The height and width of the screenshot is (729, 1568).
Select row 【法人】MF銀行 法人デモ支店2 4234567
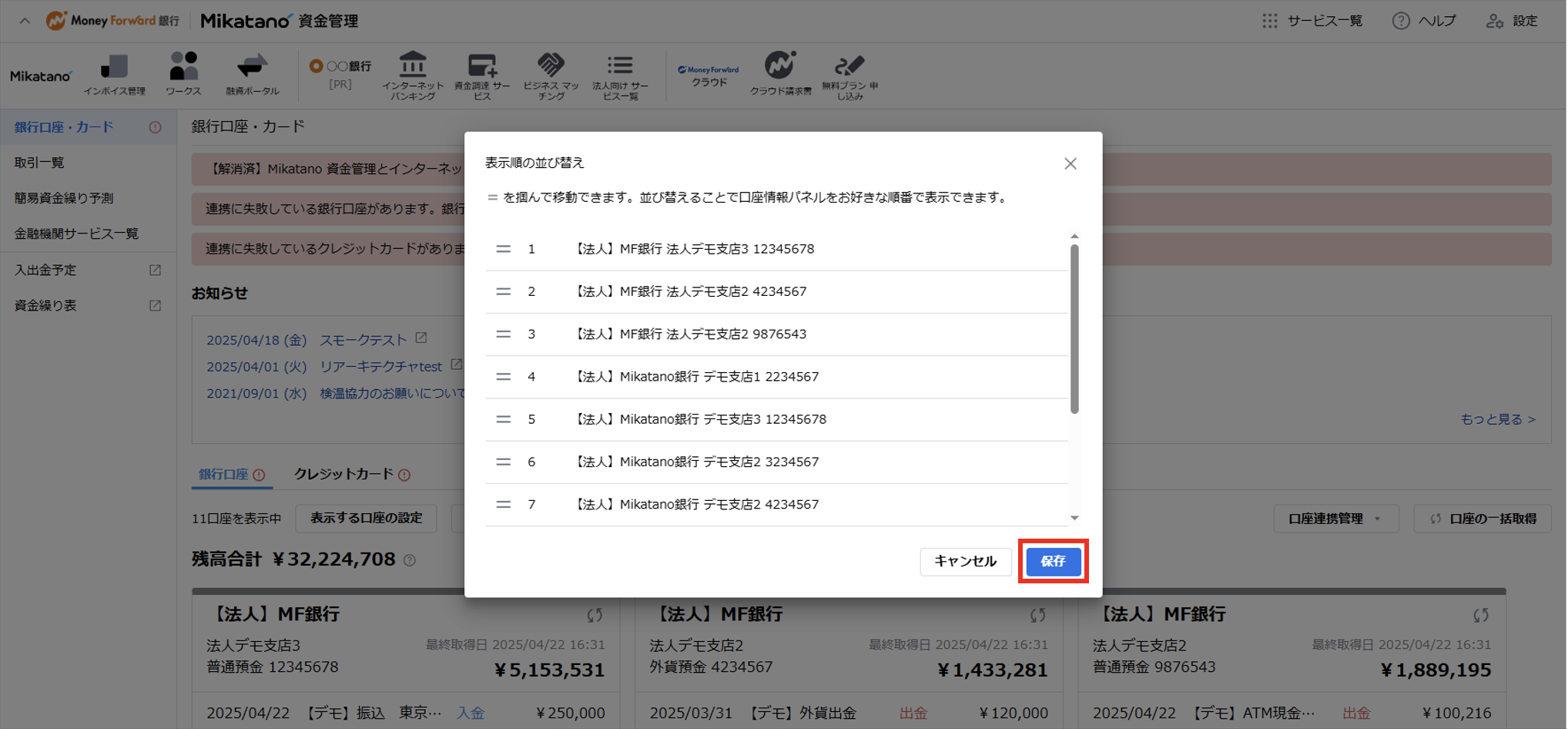(x=776, y=292)
